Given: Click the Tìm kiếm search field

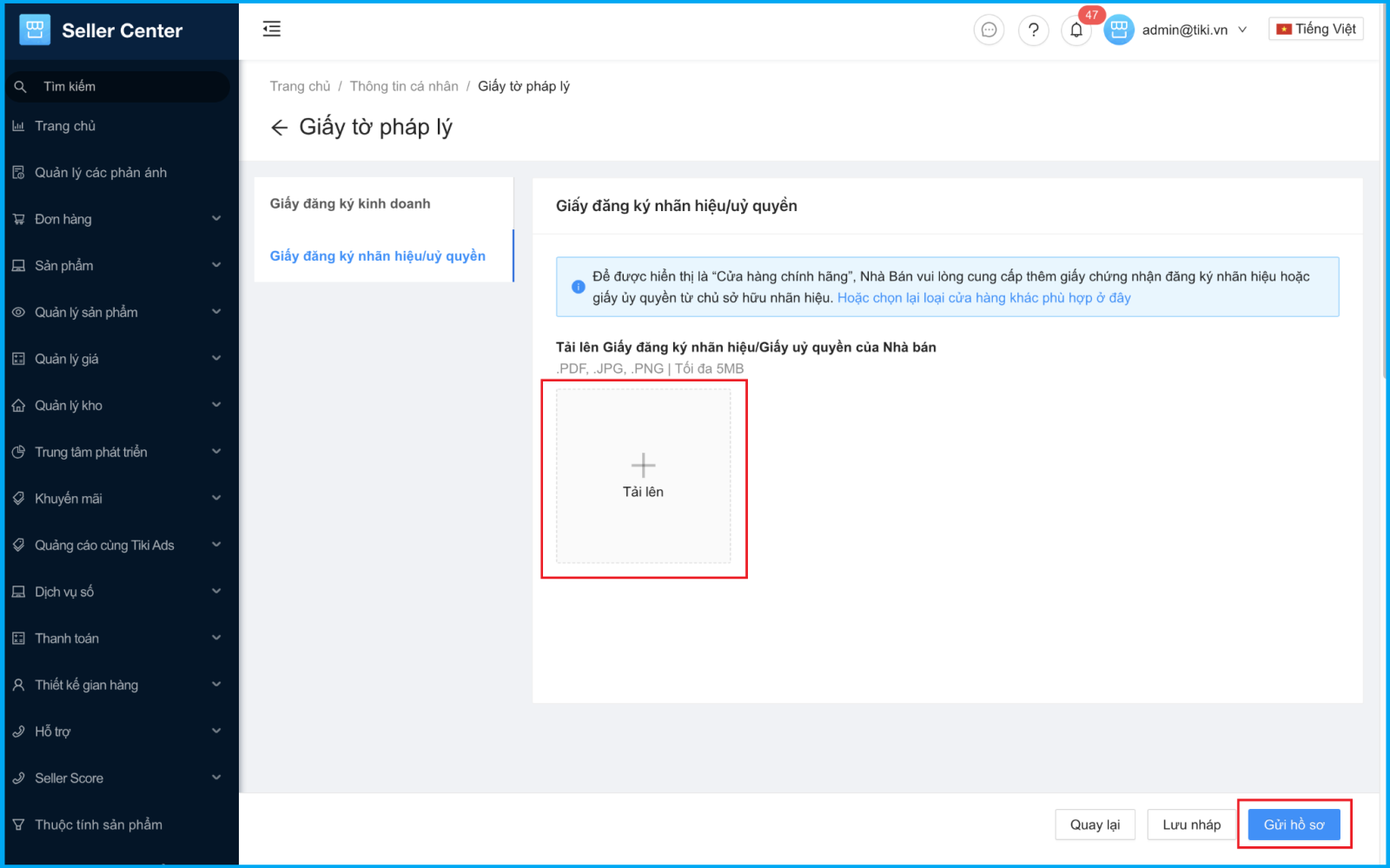Looking at the screenshot, I should [x=122, y=86].
